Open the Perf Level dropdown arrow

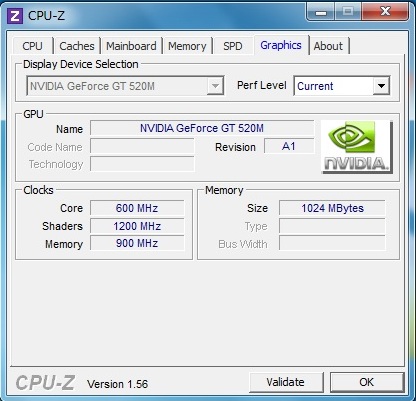pyautogui.click(x=381, y=86)
